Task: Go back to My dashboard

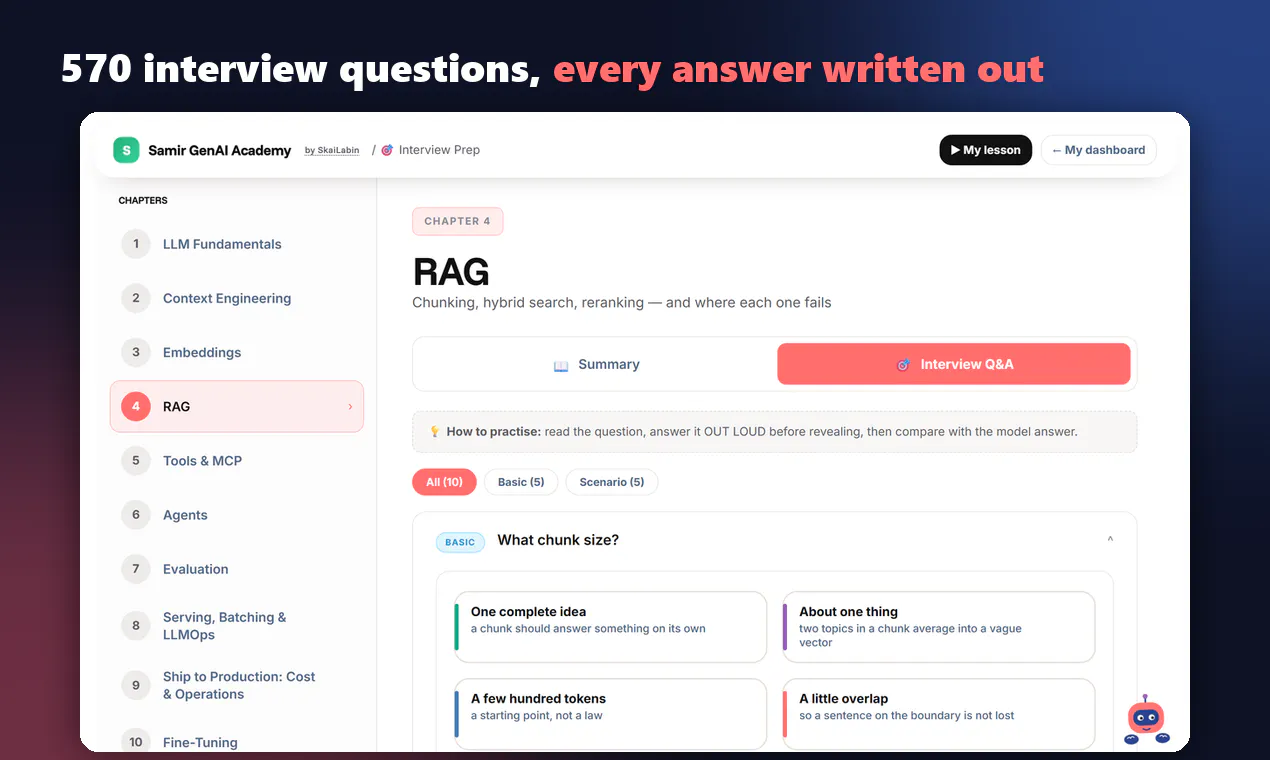Action: 1099,150
